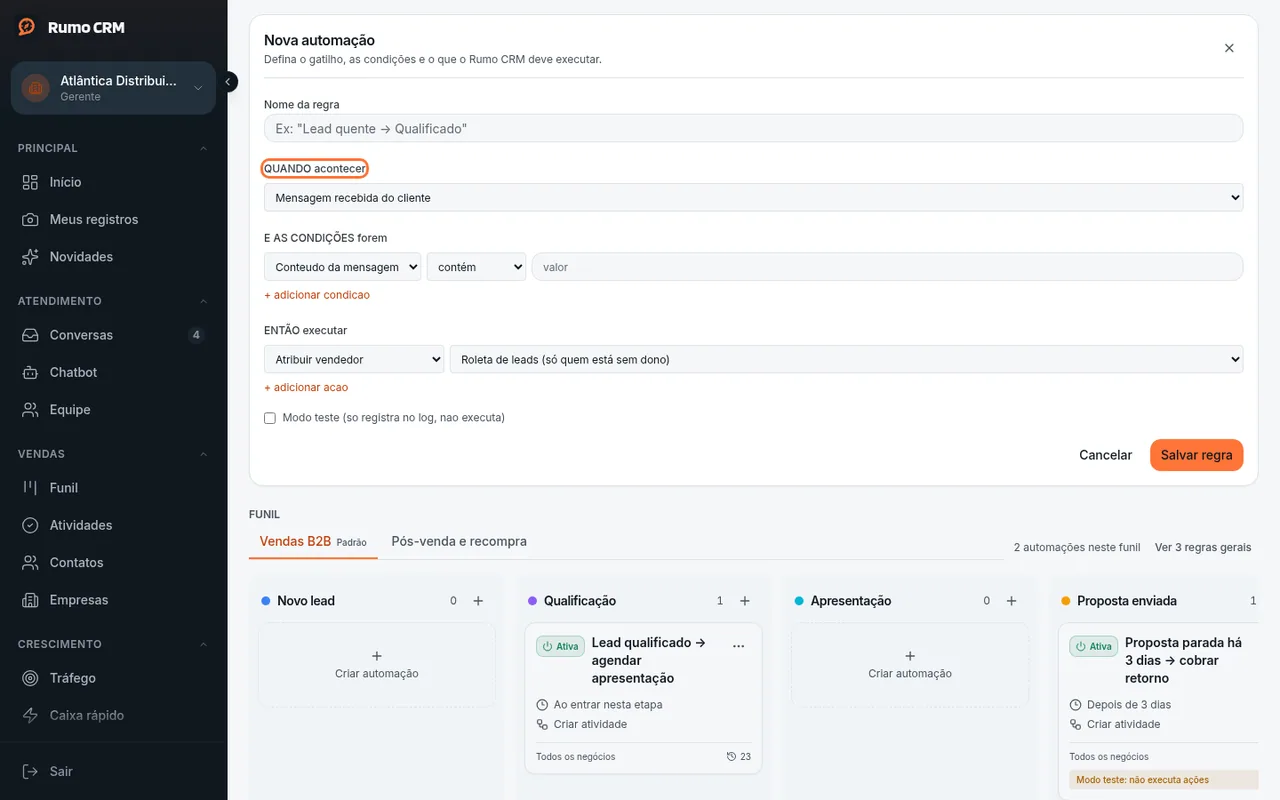Open the Mensagem recebida do cliente trigger dropdown
The image size is (1280, 800).
(753, 198)
